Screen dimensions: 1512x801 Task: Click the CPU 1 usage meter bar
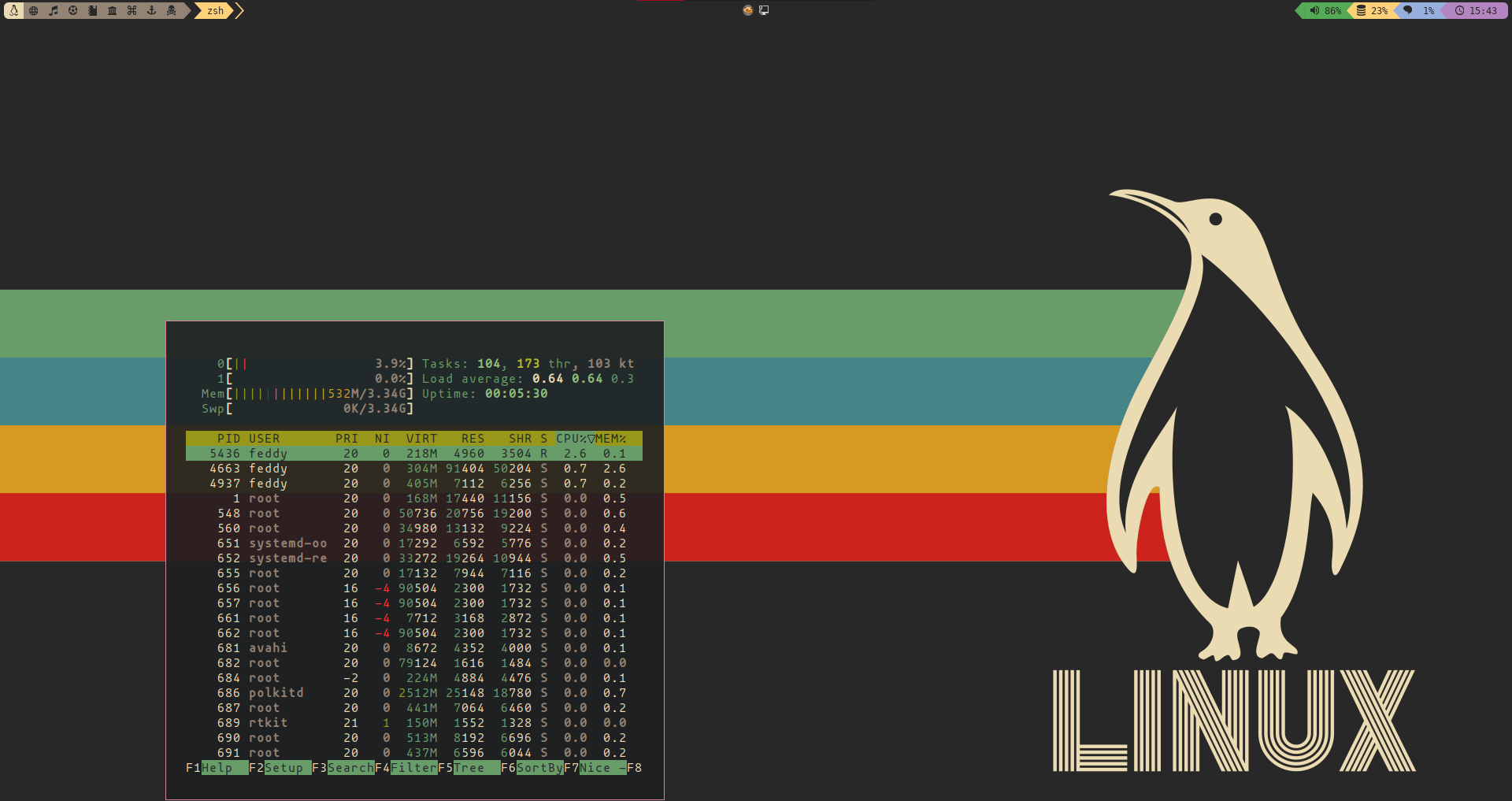(x=316, y=379)
